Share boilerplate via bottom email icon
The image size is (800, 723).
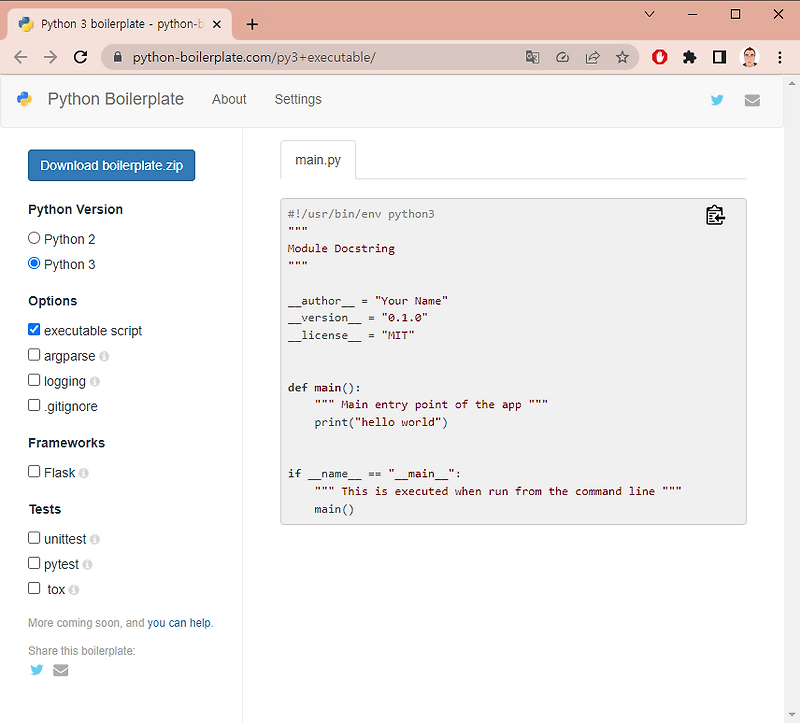pyautogui.click(x=61, y=670)
